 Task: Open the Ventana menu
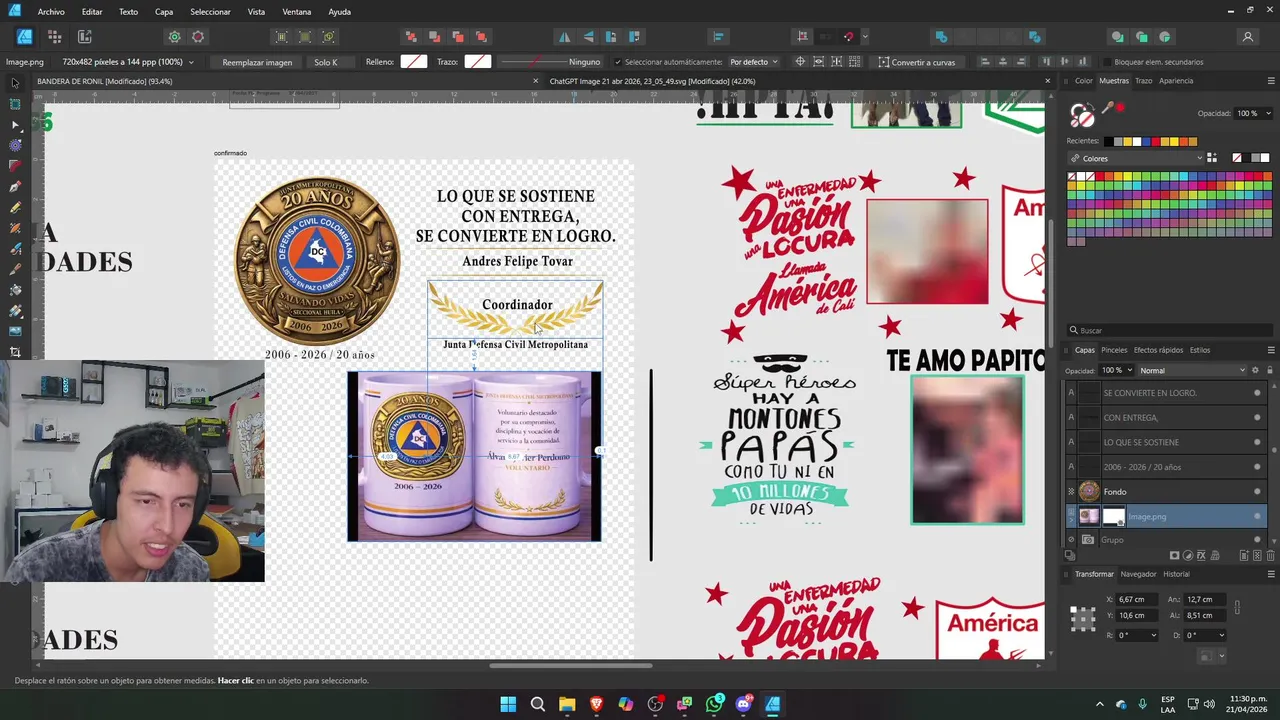[296, 12]
